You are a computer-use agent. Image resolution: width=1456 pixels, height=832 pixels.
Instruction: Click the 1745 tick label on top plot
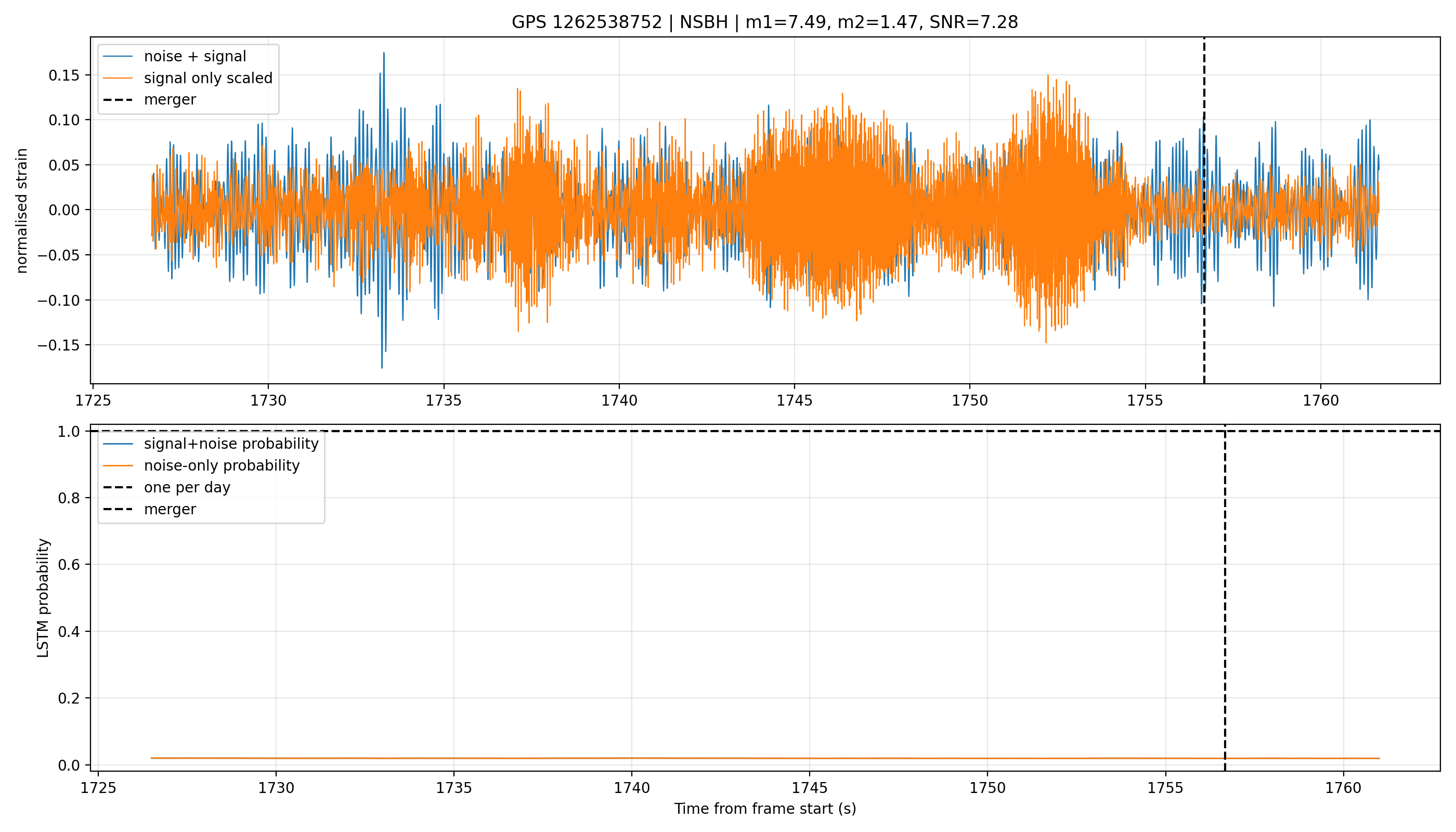[x=794, y=400]
